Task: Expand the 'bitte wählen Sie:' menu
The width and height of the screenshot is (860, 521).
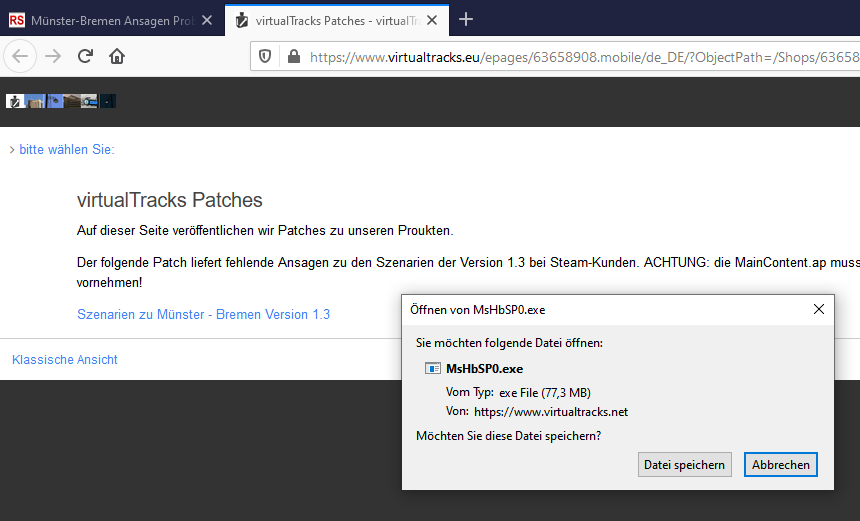Action: point(62,149)
